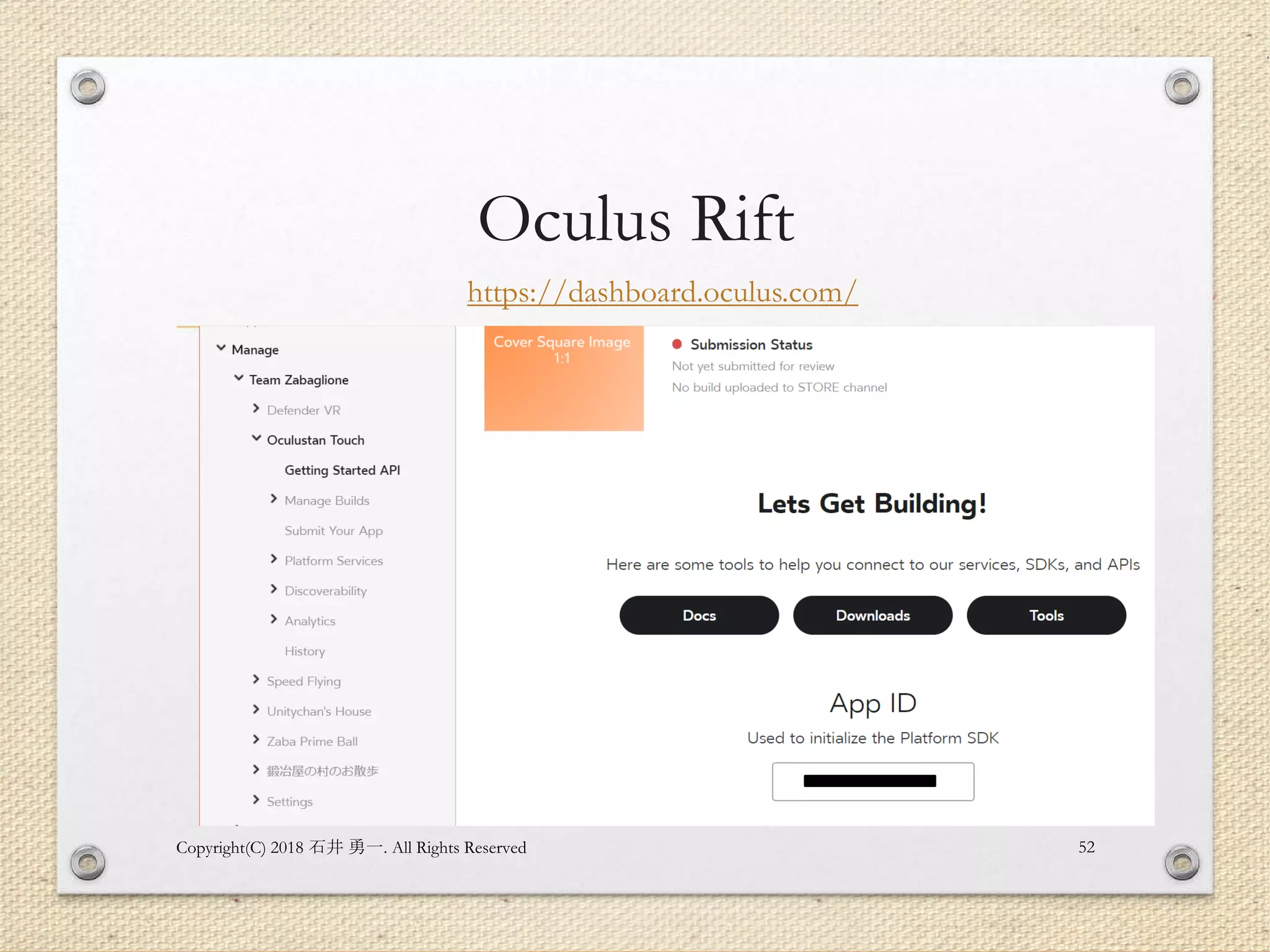
Task: Click the 'App ID' heading
Action: pos(873,703)
